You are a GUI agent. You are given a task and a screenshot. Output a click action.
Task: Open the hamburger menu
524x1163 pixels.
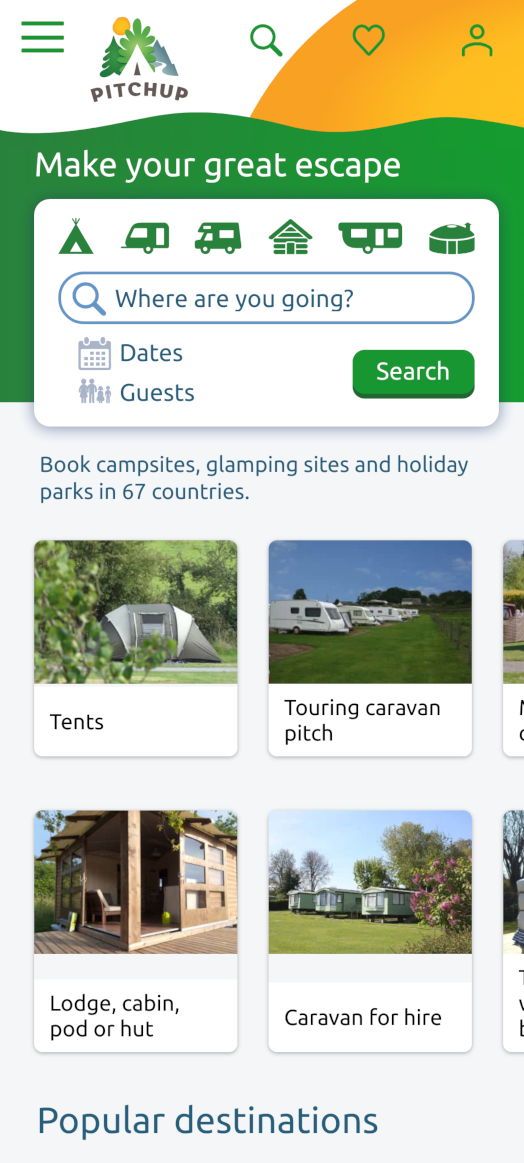[x=42, y=37]
